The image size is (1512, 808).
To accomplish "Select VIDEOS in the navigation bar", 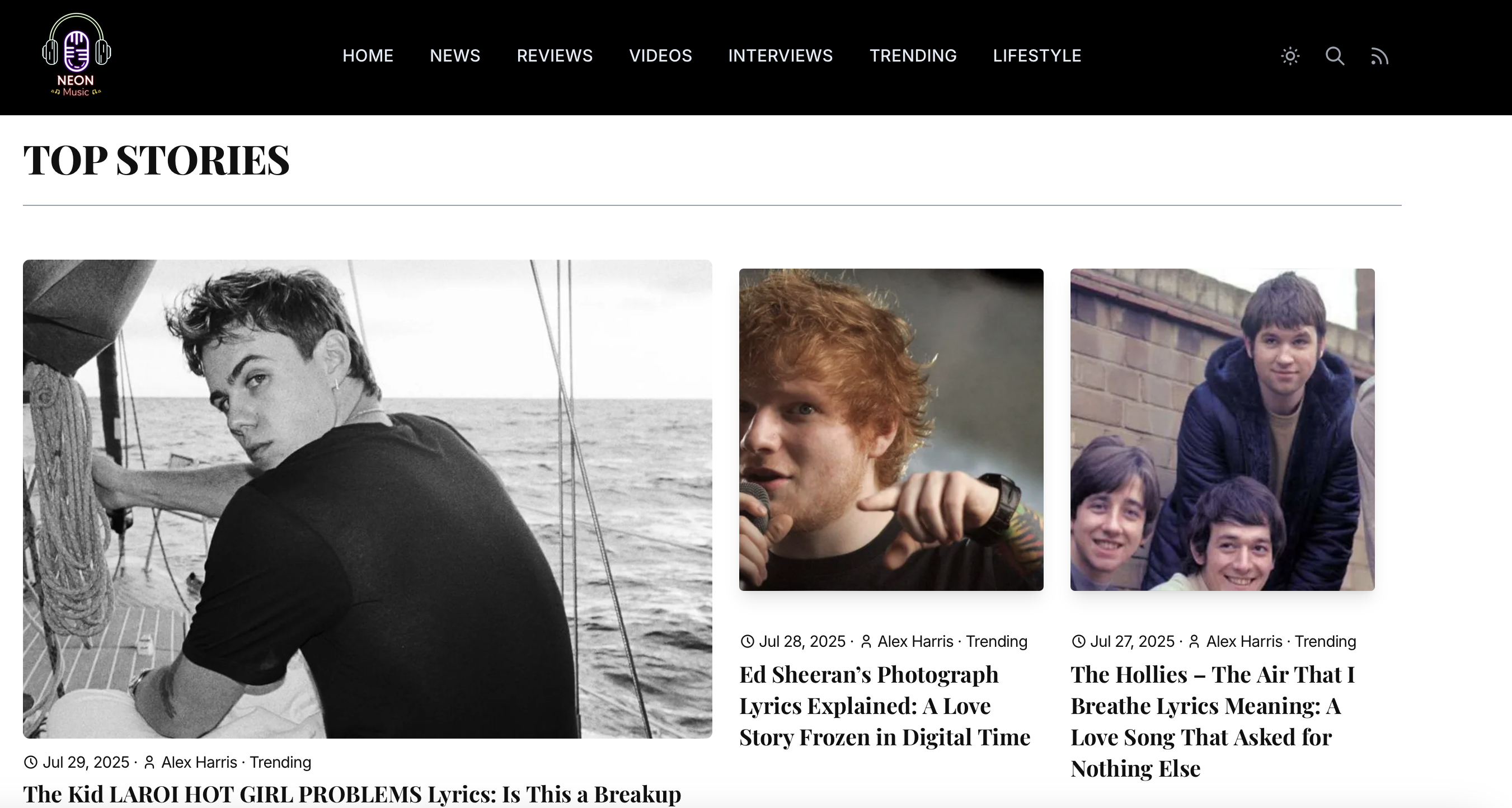I will tap(661, 56).
